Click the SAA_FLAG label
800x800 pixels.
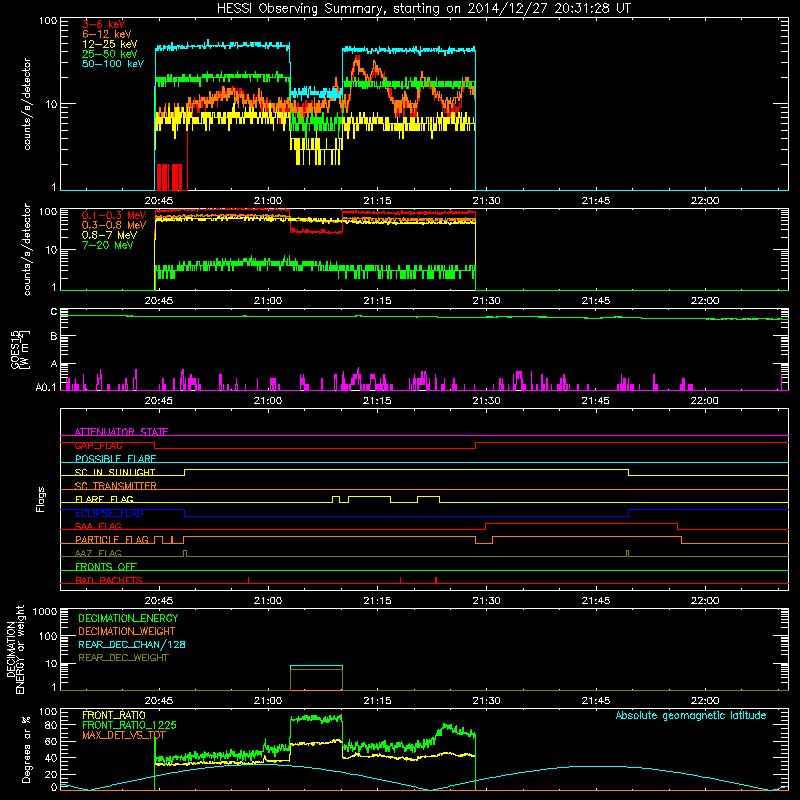tap(98, 526)
